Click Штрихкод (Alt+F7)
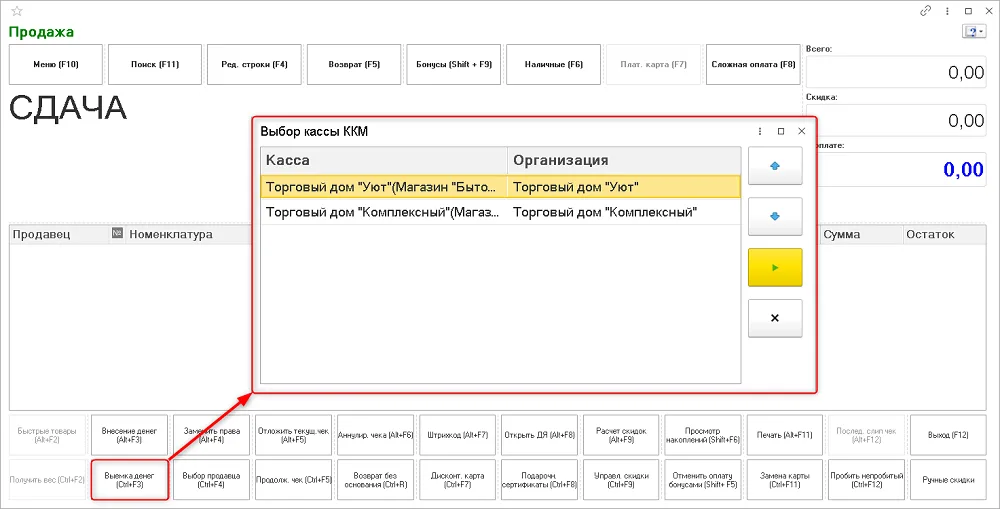The width and height of the screenshot is (1000, 509). [457, 434]
